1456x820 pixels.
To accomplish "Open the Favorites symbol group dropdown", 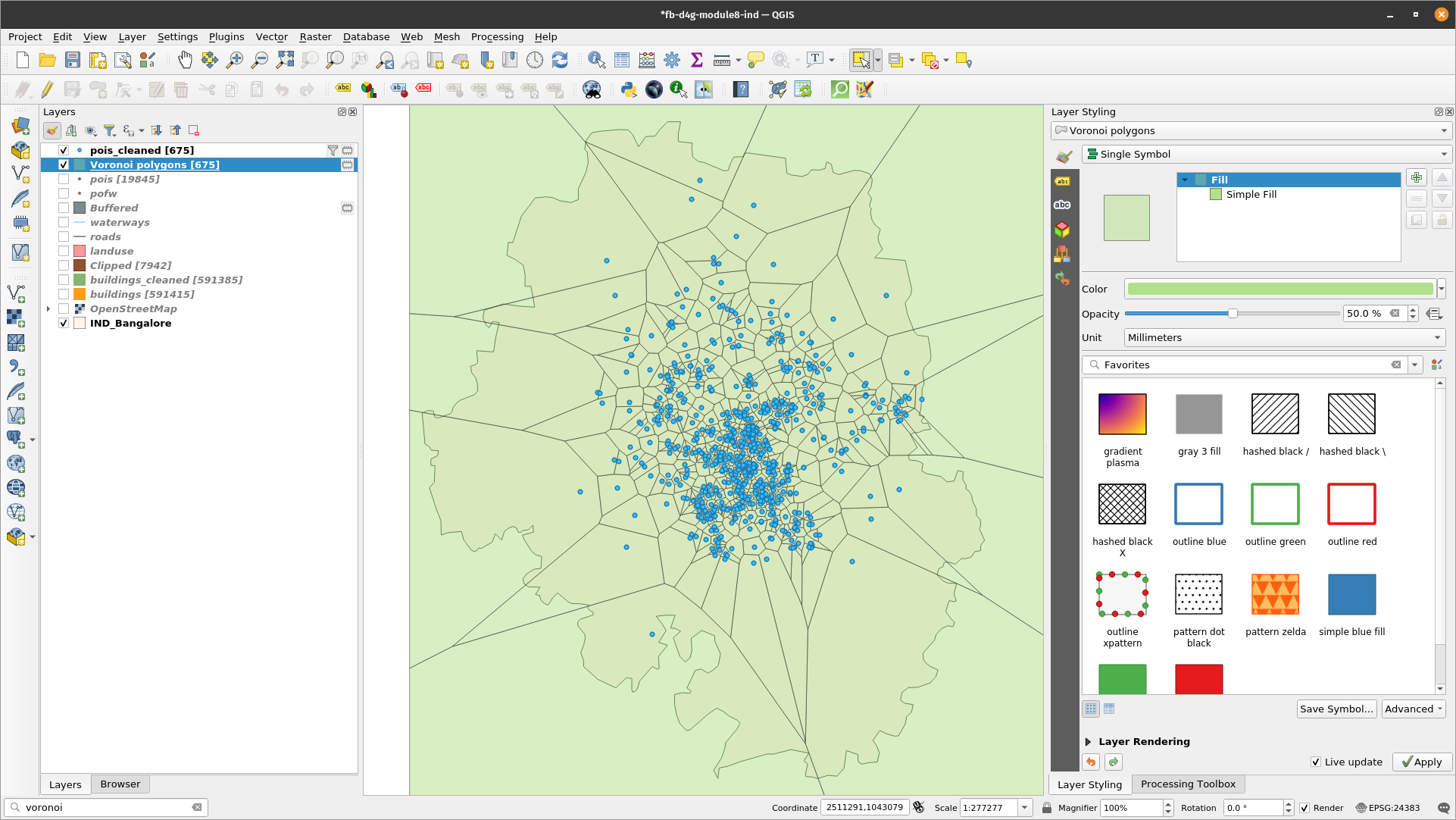I will 1414,365.
